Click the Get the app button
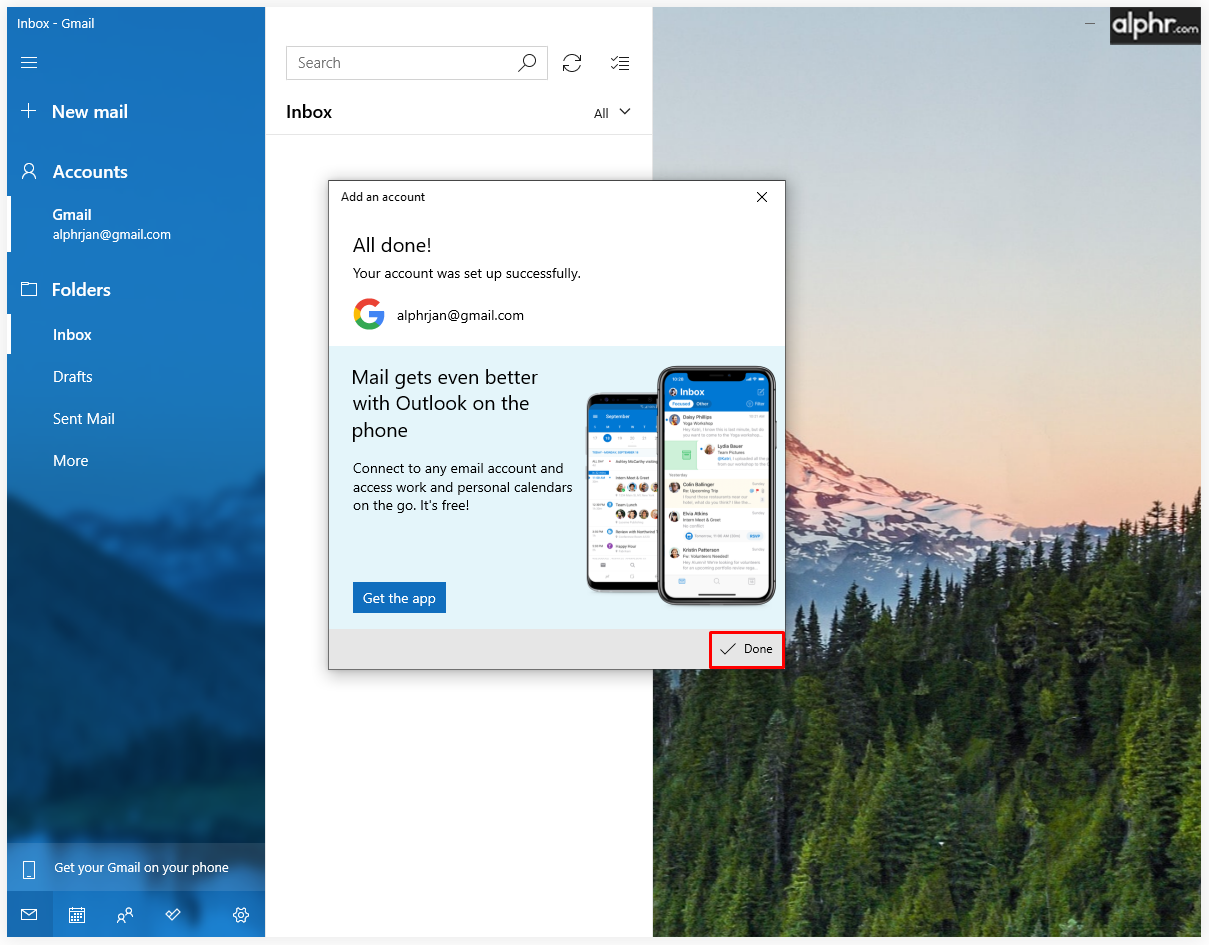1209x945 pixels. (x=399, y=598)
